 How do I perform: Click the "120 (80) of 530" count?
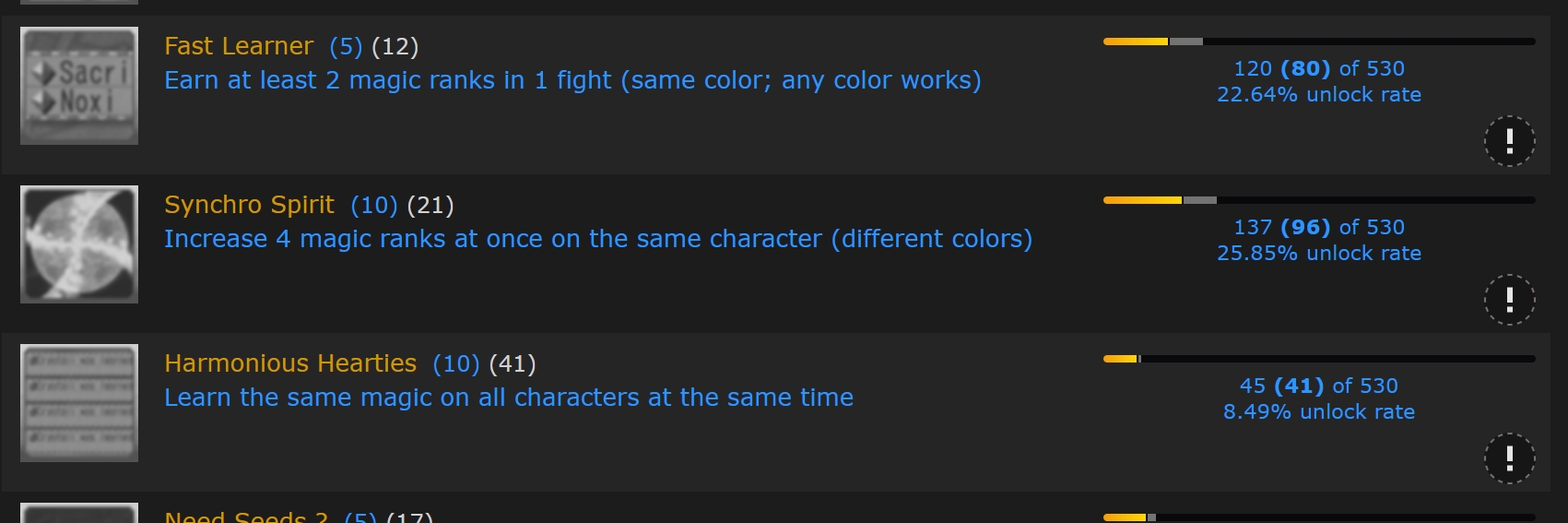[x=1318, y=68]
